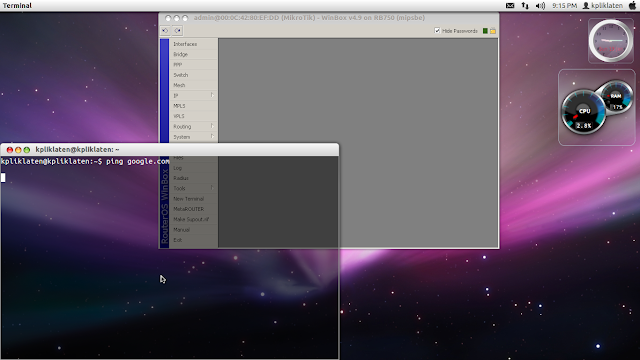Click the yellow lock icon in WinBox toolbar
640x360 pixels.
pyautogui.click(x=493, y=31)
